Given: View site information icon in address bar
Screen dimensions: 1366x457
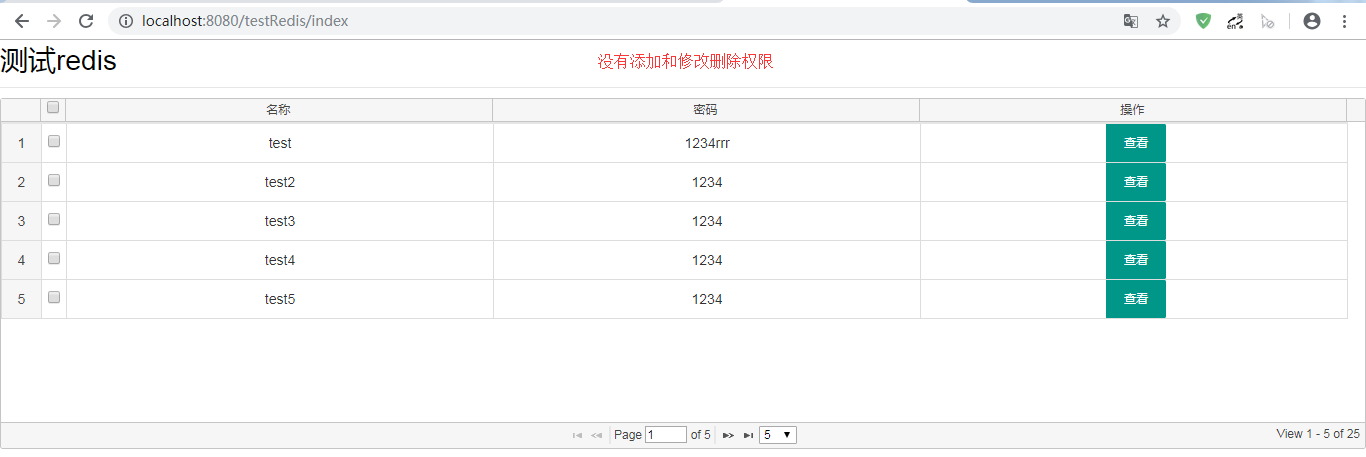Looking at the screenshot, I should click(126, 21).
